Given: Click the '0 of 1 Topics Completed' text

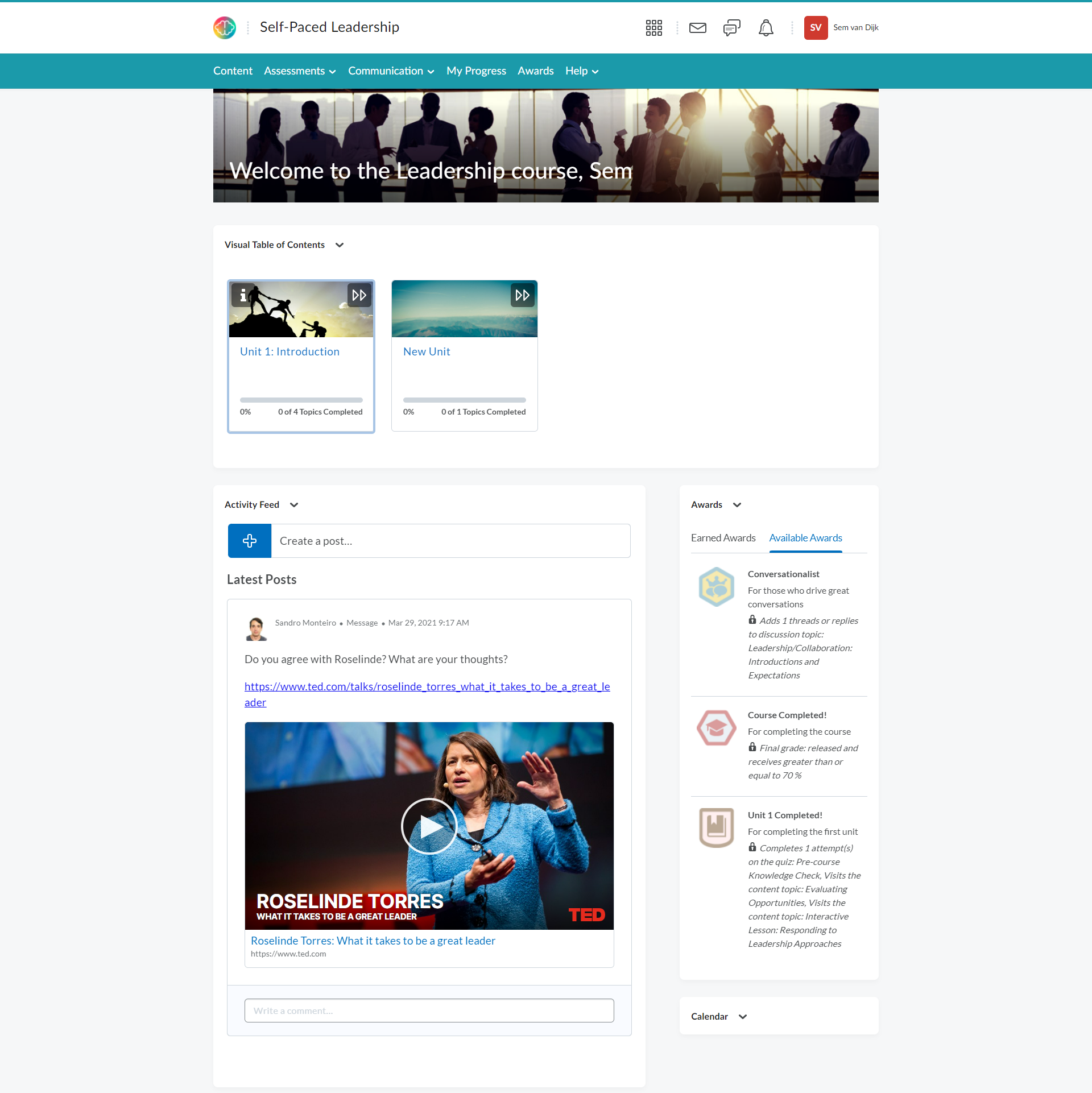Looking at the screenshot, I should pyautogui.click(x=483, y=412).
